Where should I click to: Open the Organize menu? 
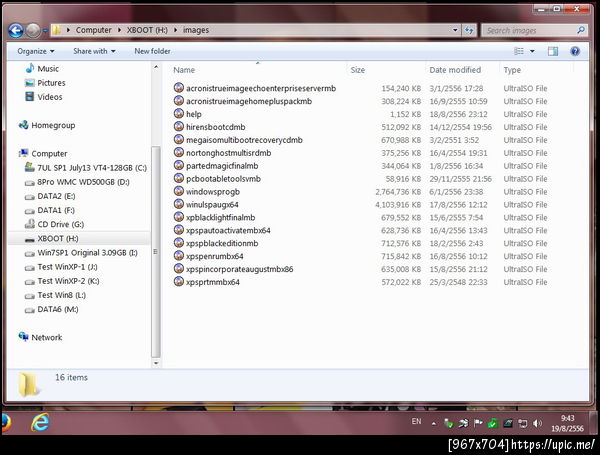point(36,51)
